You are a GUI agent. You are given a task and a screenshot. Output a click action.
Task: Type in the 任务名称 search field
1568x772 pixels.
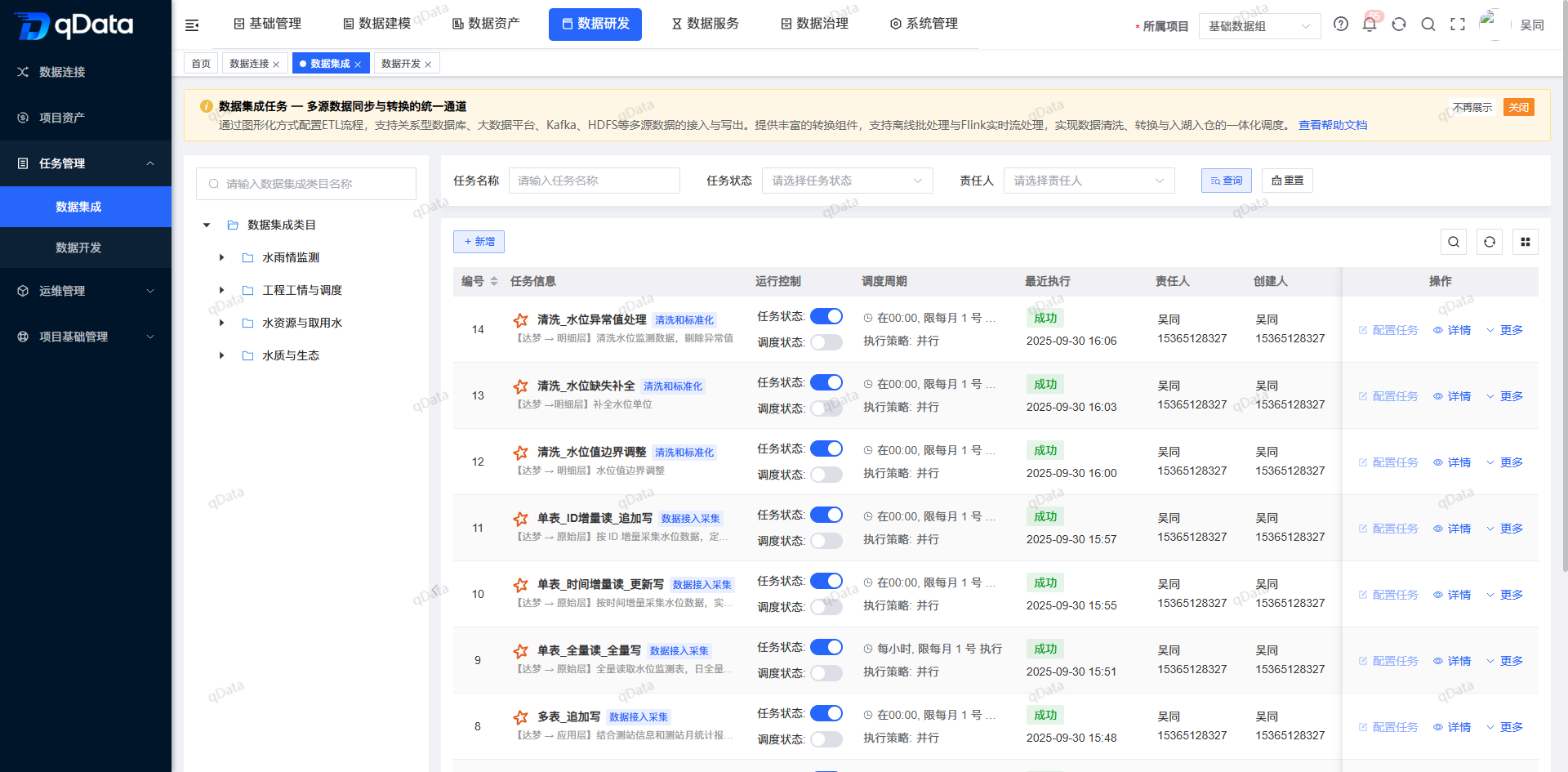pos(594,181)
